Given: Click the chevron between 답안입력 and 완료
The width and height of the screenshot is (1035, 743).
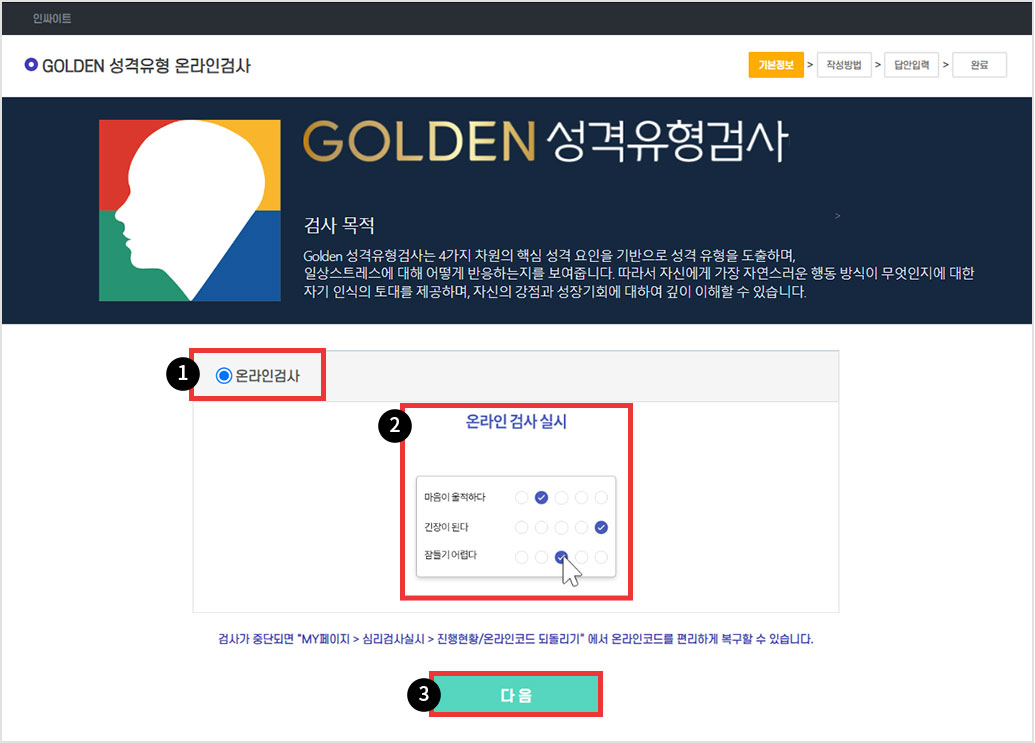Looking at the screenshot, I should coord(946,64).
